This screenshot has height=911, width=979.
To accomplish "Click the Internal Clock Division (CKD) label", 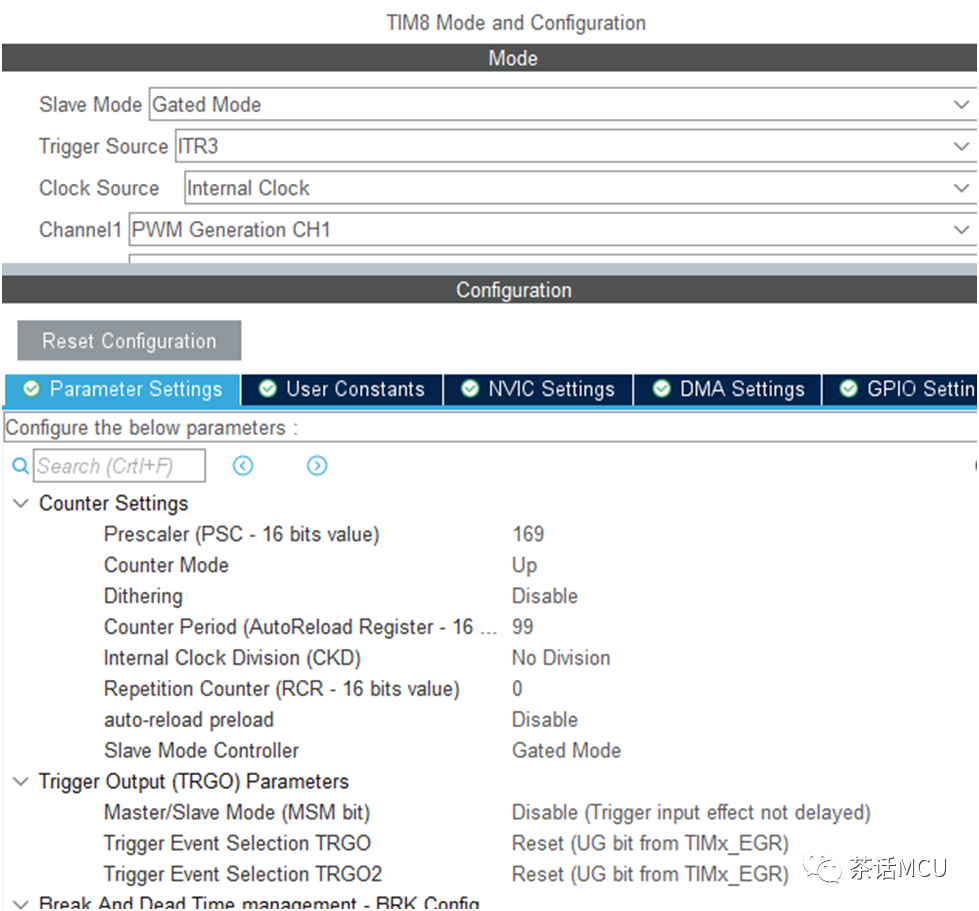I will coord(232,657).
